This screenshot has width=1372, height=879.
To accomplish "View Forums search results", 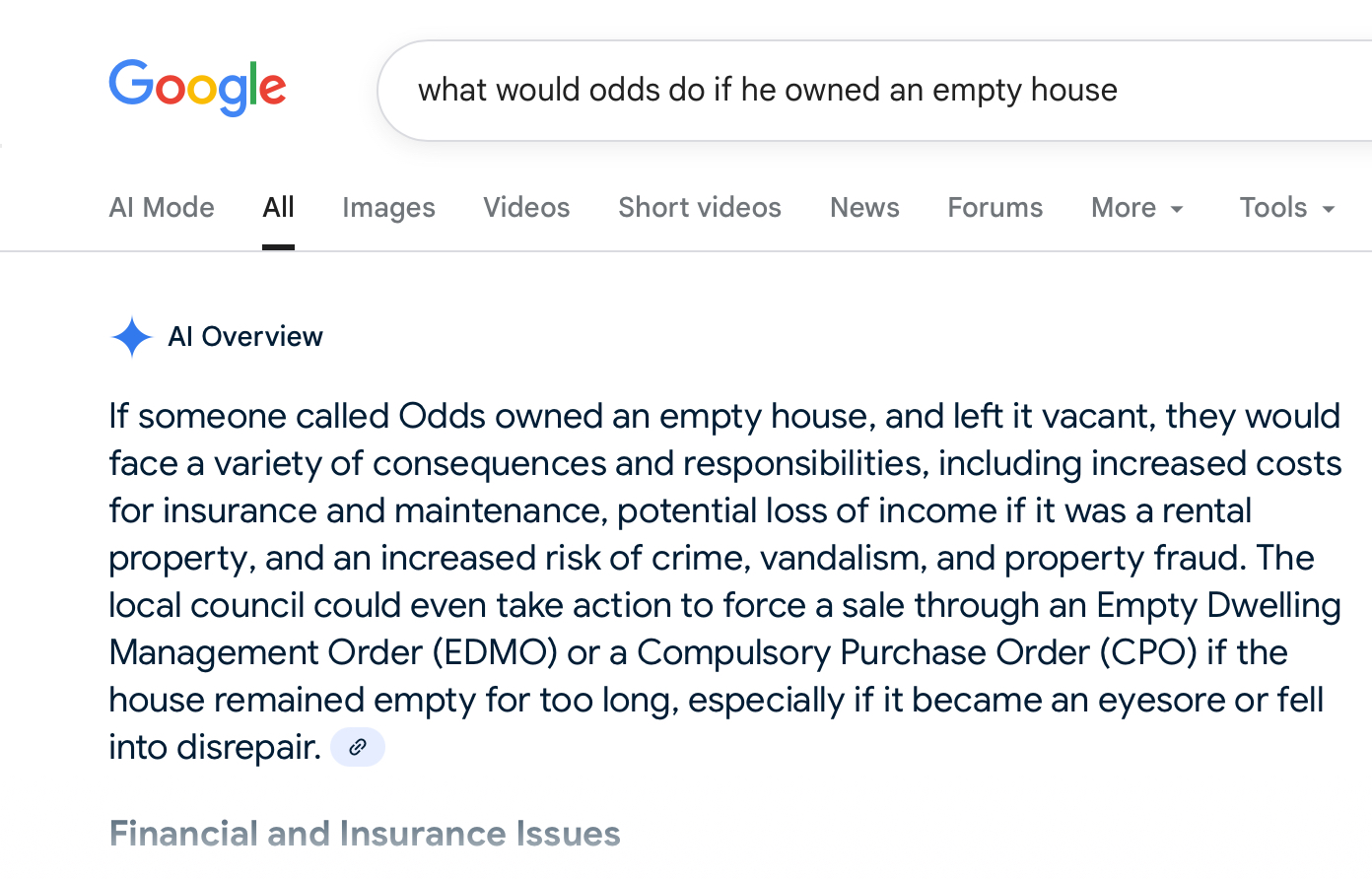I will tap(995, 208).
